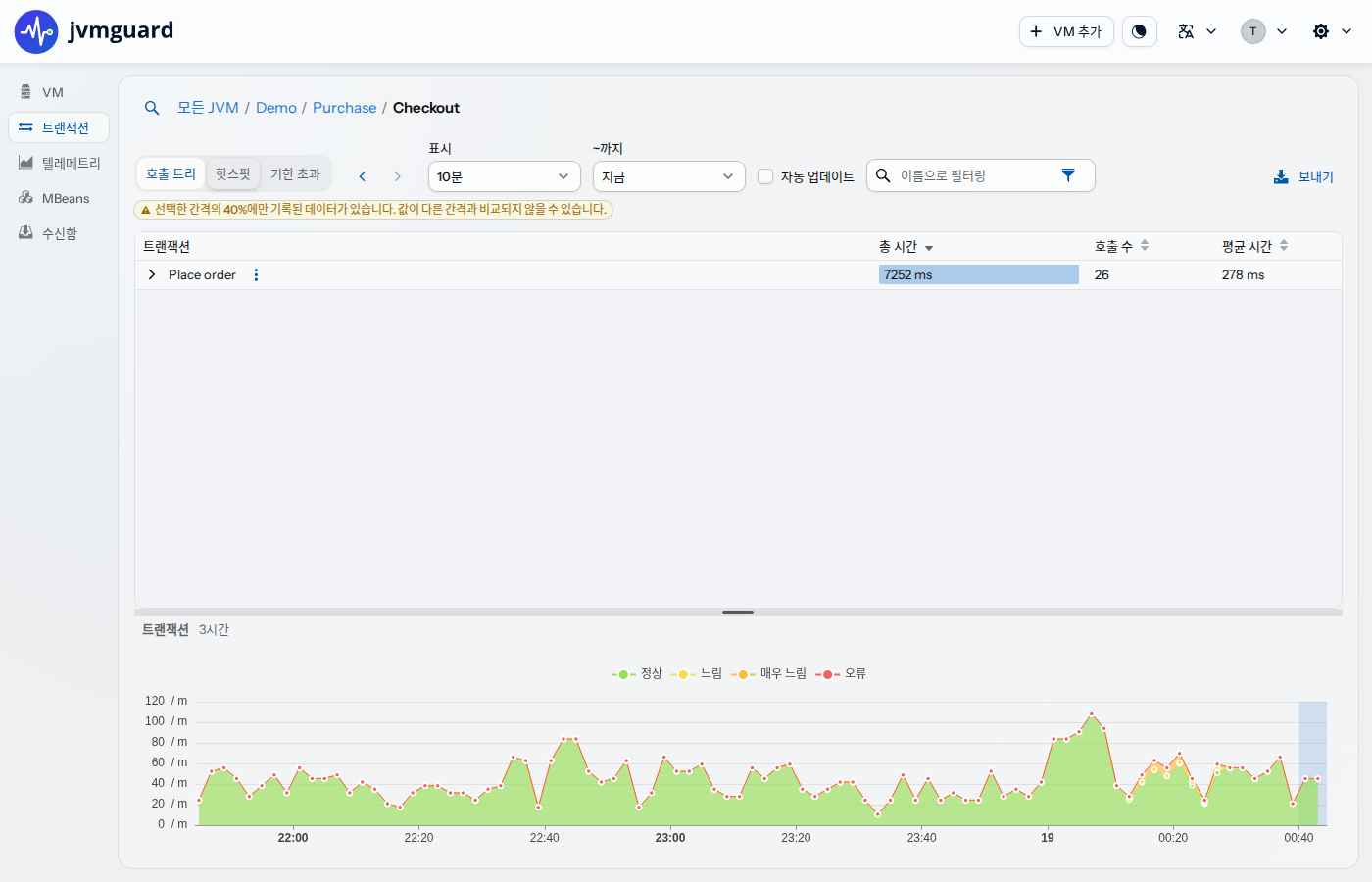Go to next time interval arrow
This screenshot has width=1372, height=882.
click(x=397, y=176)
